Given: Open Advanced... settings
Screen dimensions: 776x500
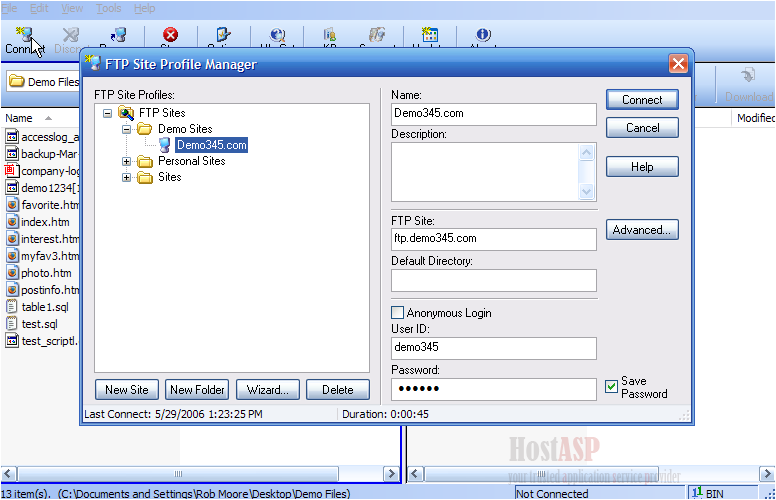Looking at the screenshot, I should (x=642, y=230).
